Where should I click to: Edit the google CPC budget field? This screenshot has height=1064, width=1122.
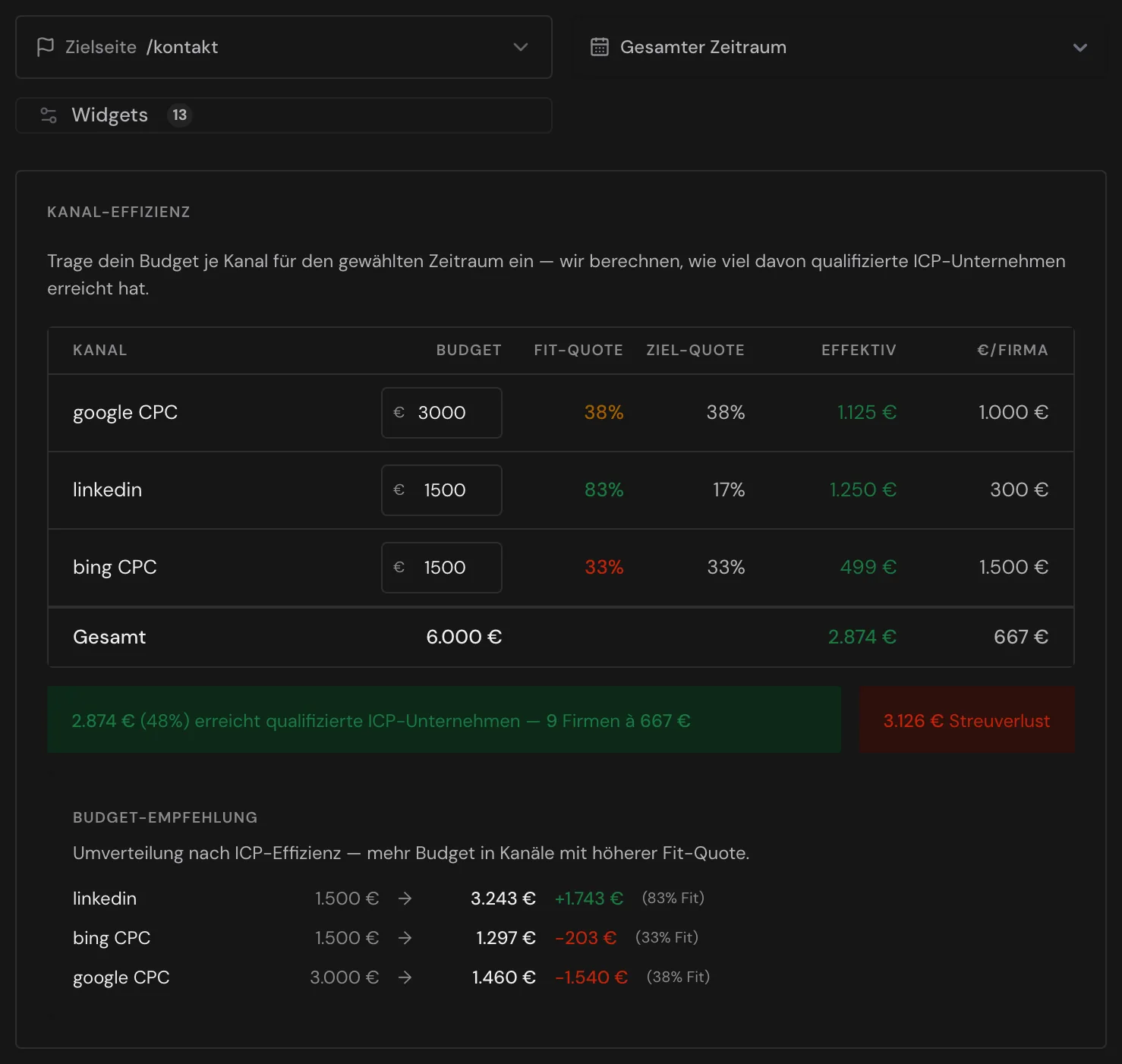click(442, 413)
